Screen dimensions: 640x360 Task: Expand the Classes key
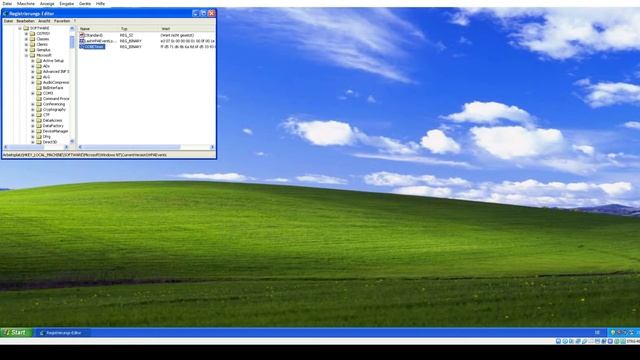[x=26, y=39]
